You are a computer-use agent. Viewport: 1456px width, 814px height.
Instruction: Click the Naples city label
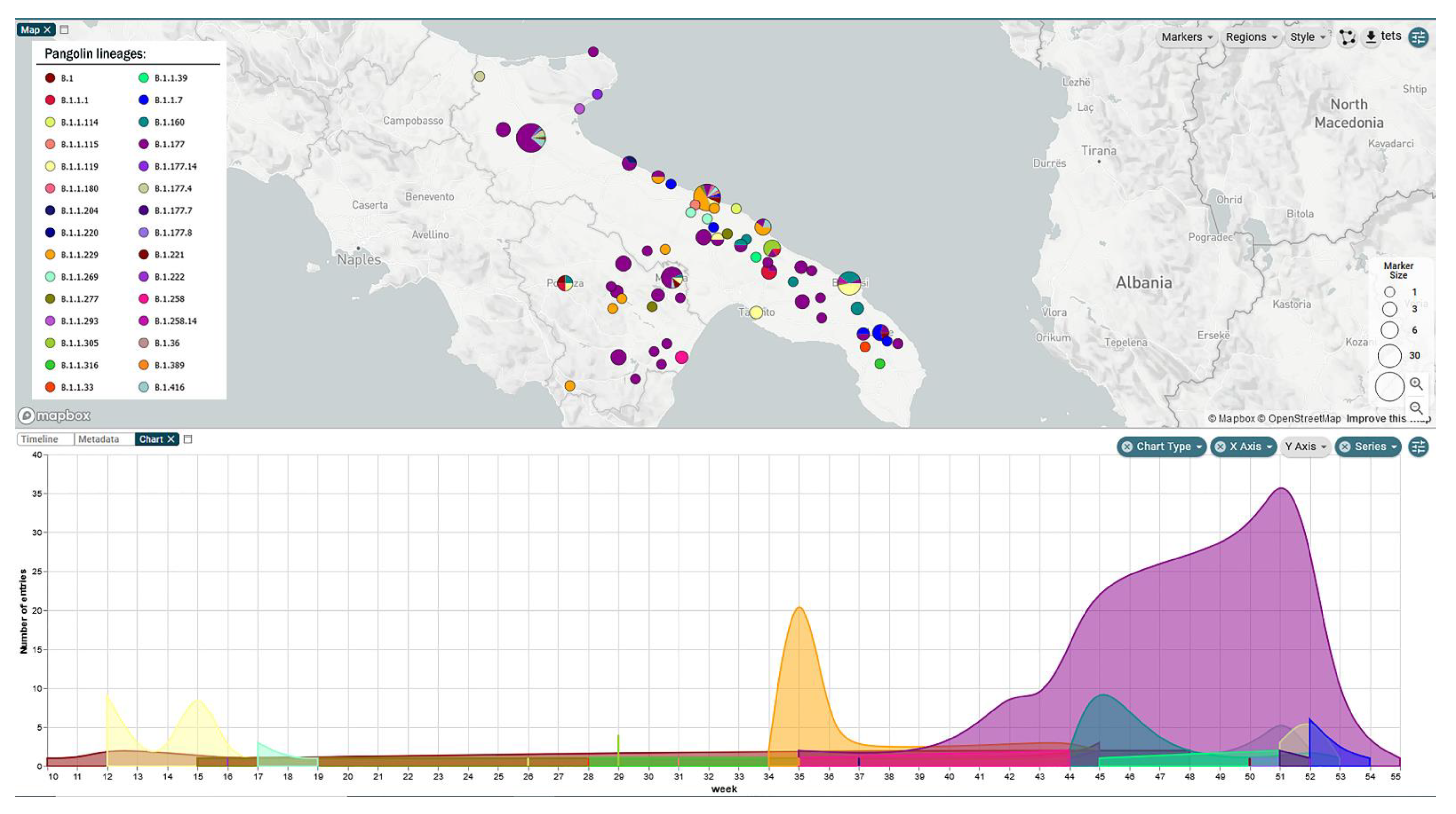[x=359, y=259]
